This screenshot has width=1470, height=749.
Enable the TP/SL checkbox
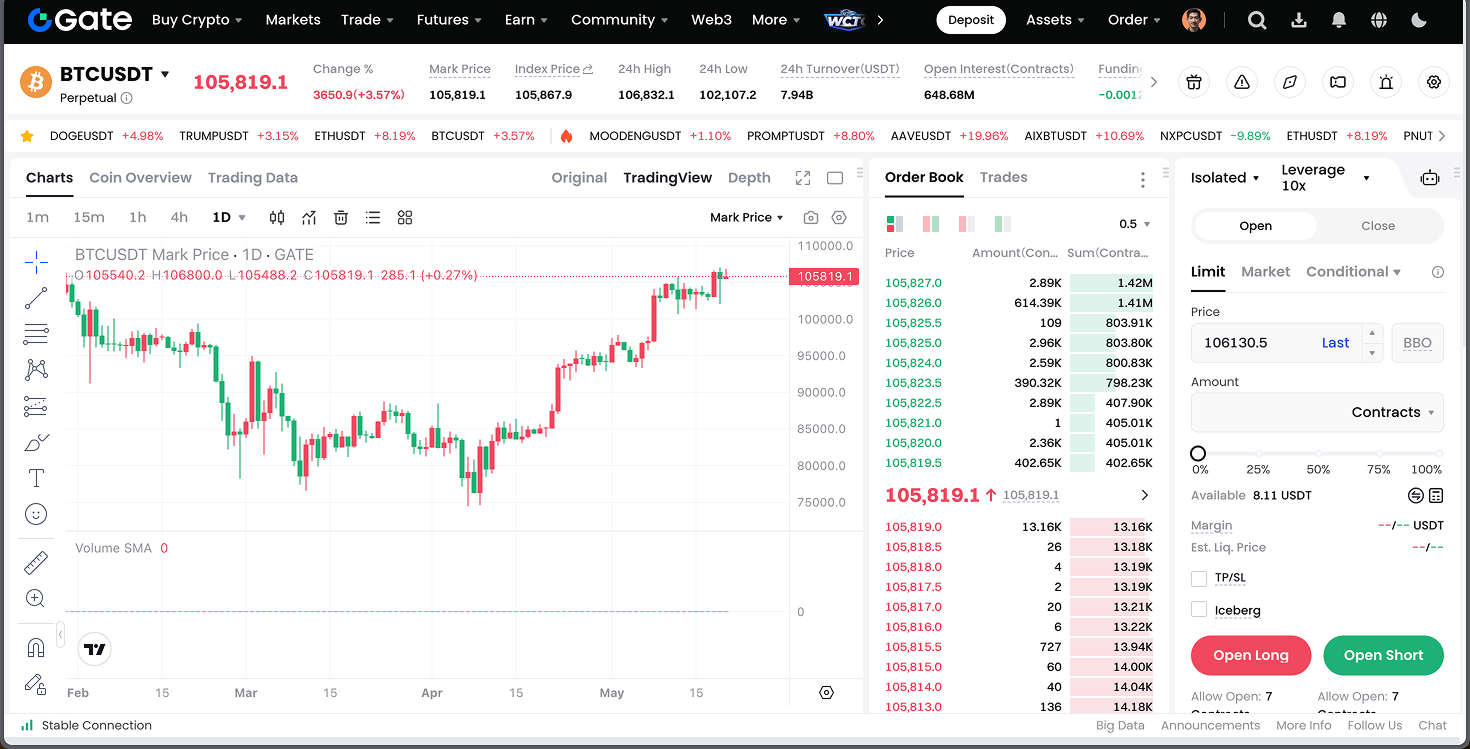click(x=1199, y=579)
